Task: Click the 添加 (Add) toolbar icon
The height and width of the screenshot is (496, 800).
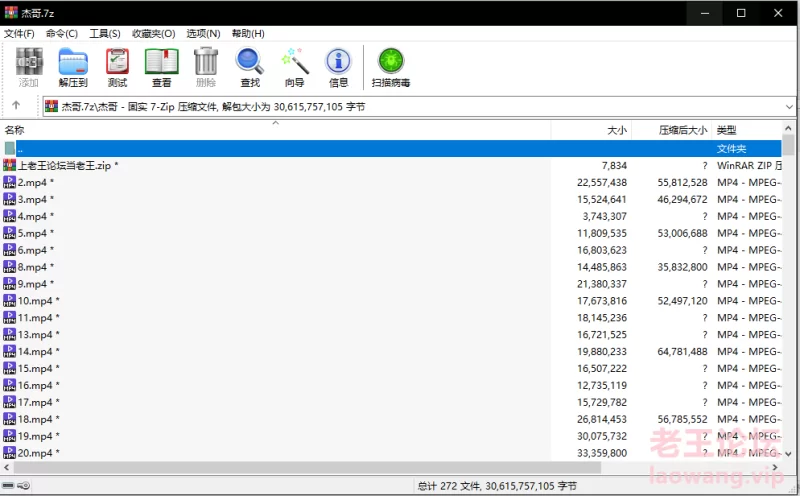Action: (29, 61)
